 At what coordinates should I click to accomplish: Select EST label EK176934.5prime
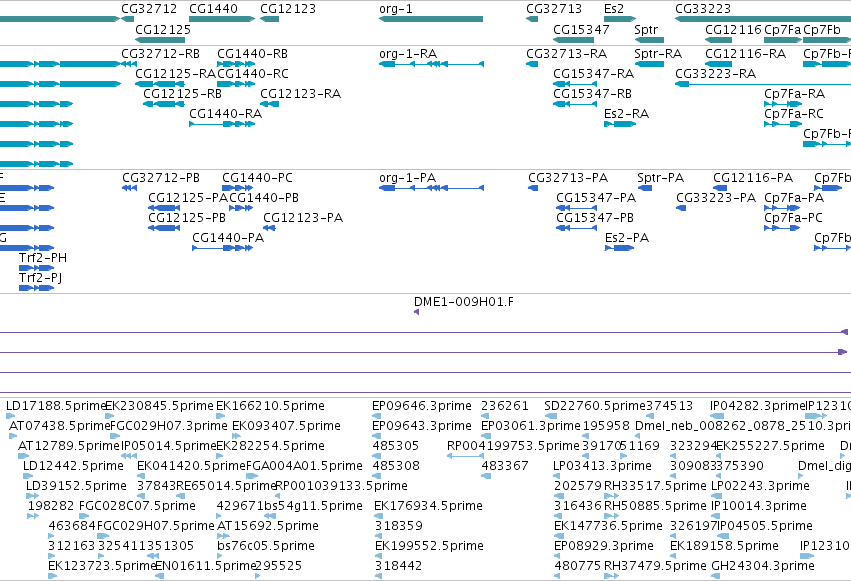point(428,506)
